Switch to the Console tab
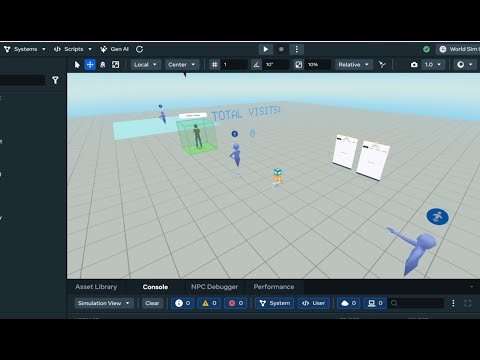480x360 pixels. 155,287
